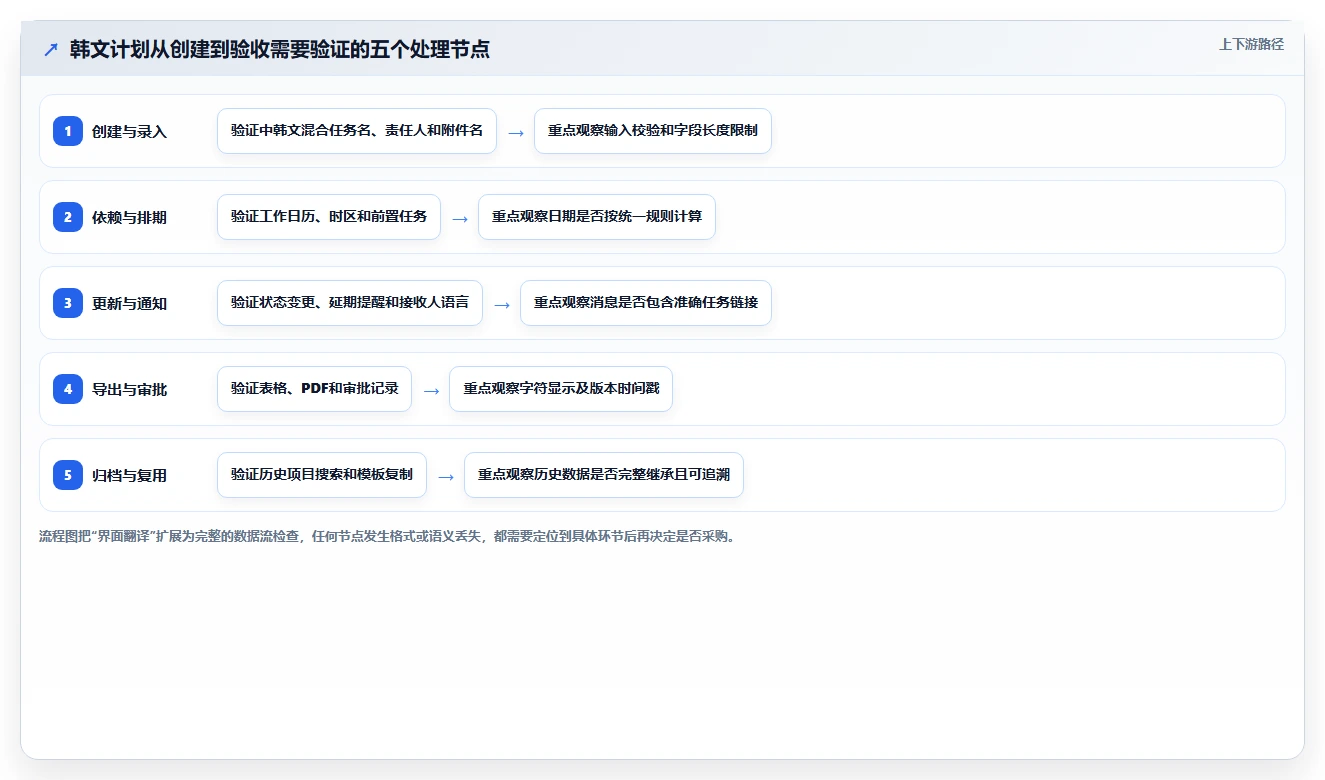Image resolution: width=1325 pixels, height=780 pixels.
Task: Click the step number 1 badge
Action: (68, 131)
